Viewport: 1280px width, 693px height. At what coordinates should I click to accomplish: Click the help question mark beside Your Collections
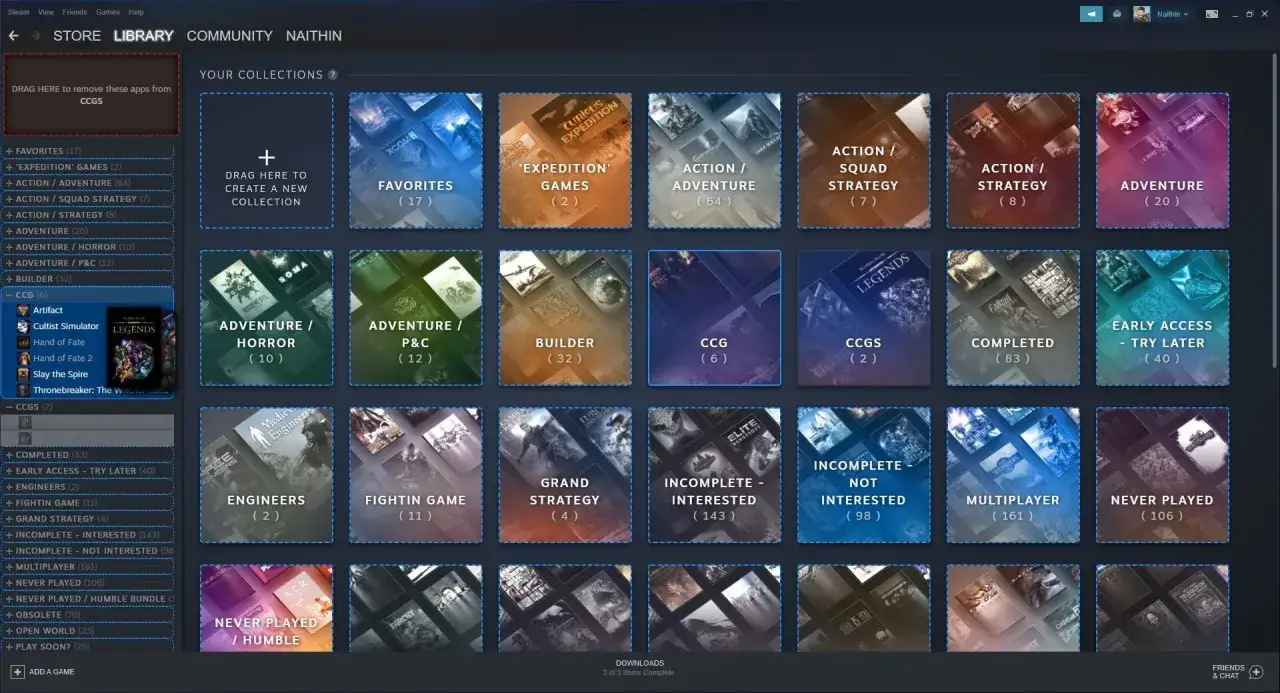coord(332,75)
